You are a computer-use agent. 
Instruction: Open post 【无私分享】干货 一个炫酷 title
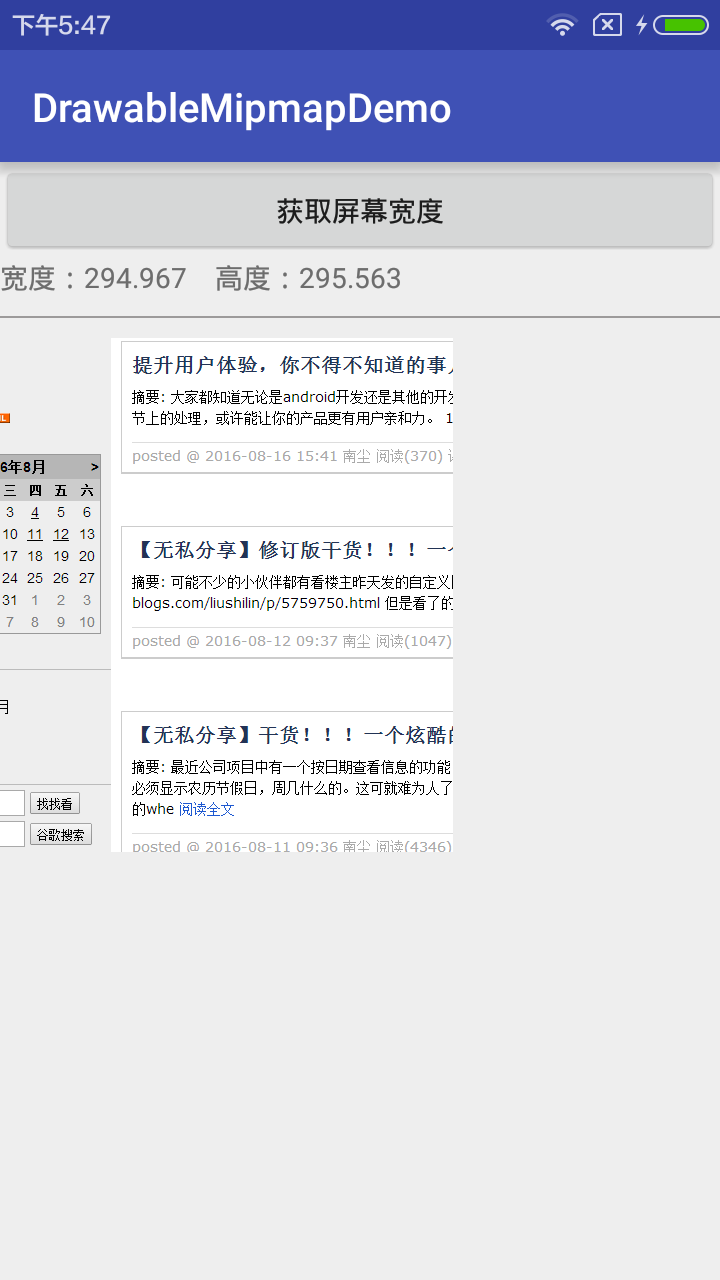pyautogui.click(x=292, y=735)
